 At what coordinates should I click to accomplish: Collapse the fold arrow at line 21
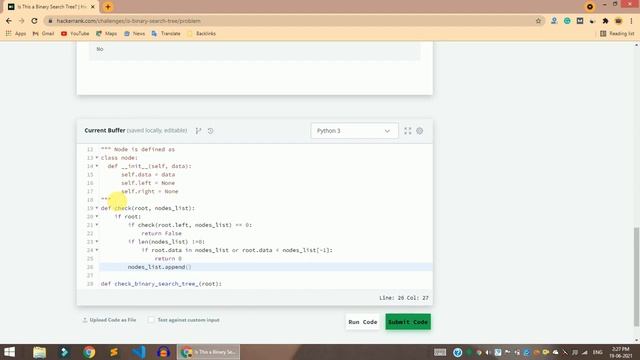(x=97, y=225)
